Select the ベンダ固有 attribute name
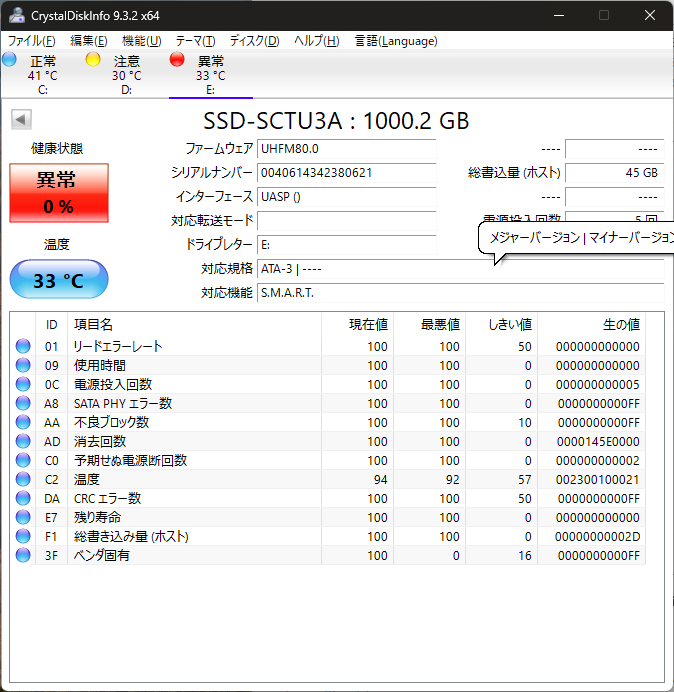Image resolution: width=674 pixels, height=692 pixels. point(102,555)
